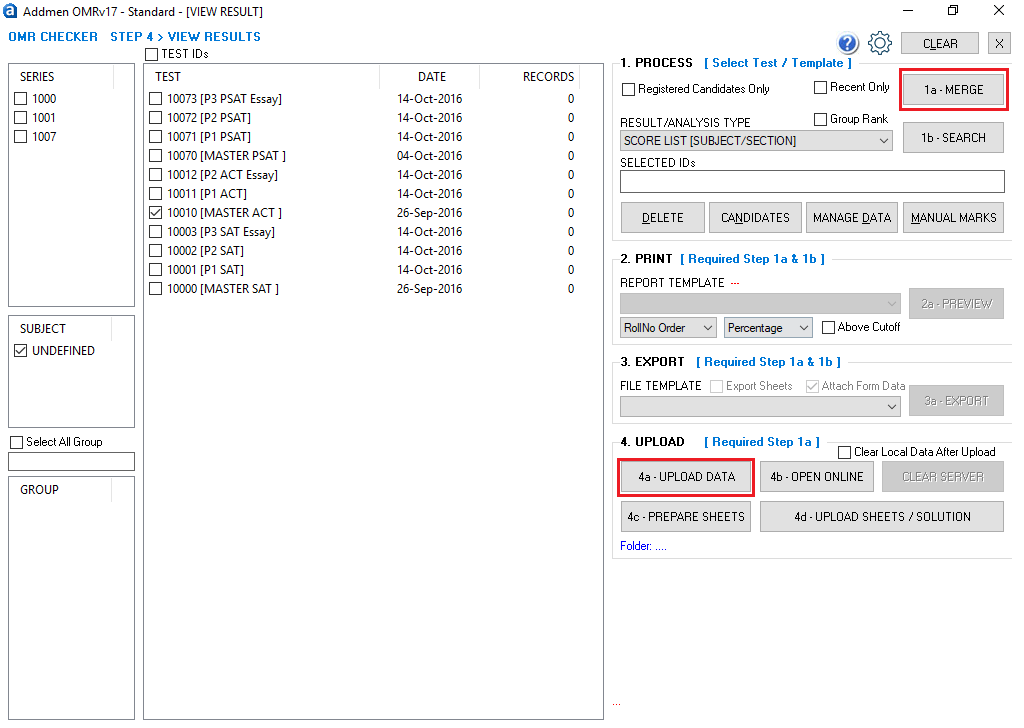
Task: Click the Addmen app icon in title bar
Action: pyautogui.click(x=12, y=11)
